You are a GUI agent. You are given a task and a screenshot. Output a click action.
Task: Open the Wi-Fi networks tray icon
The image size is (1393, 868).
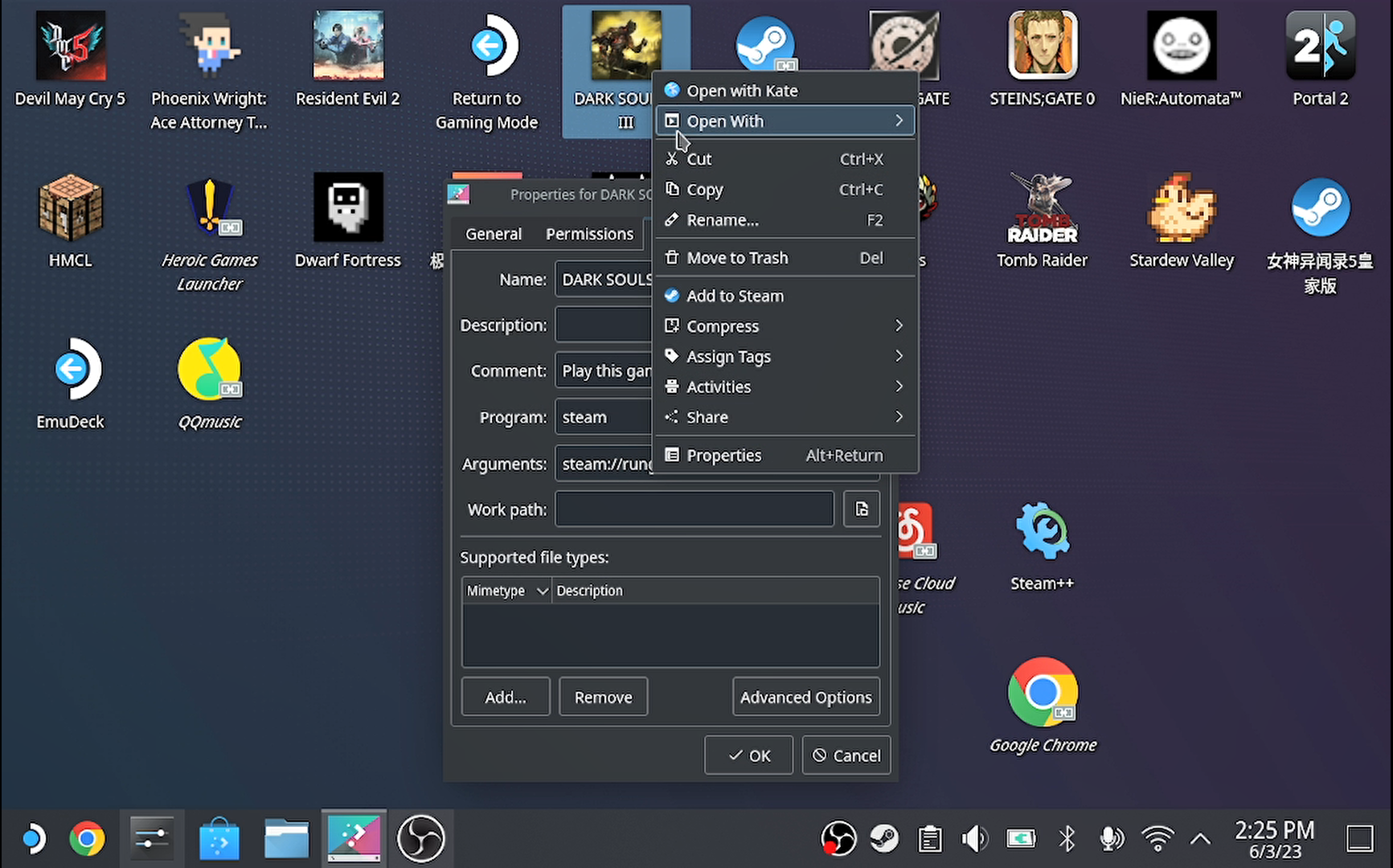1157,839
